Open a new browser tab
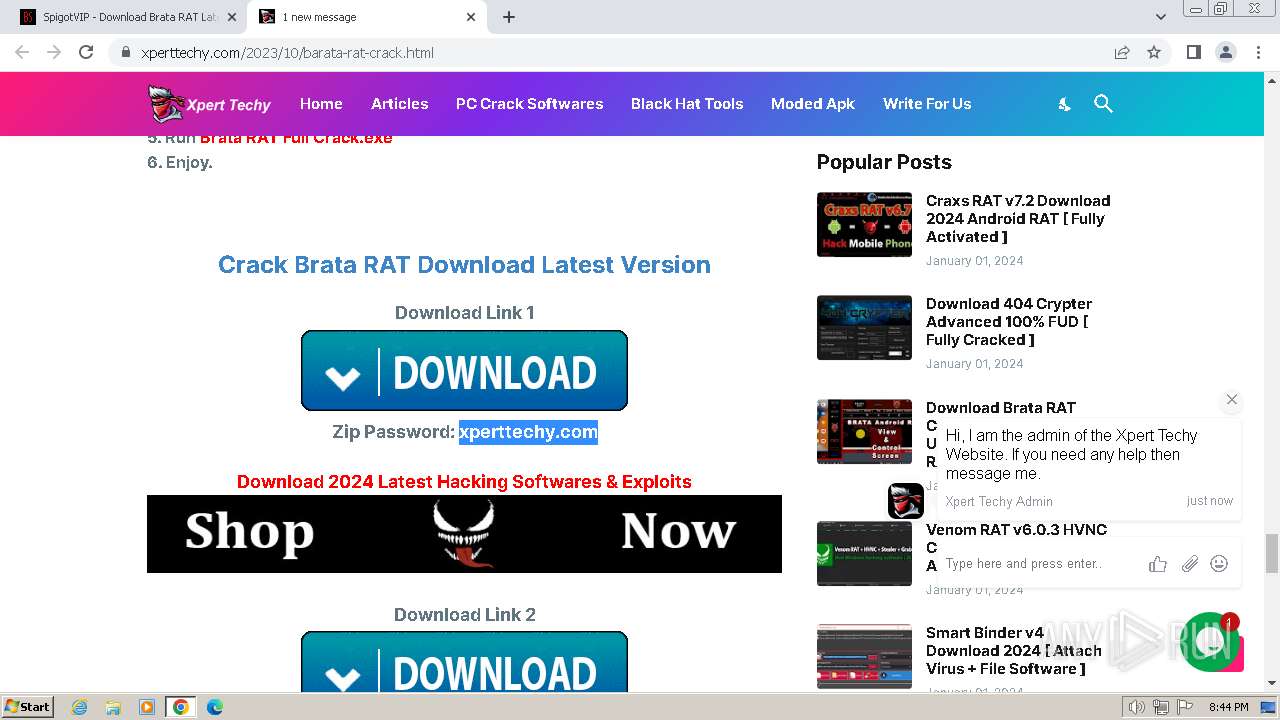This screenshot has width=1280, height=720. pos(509,17)
